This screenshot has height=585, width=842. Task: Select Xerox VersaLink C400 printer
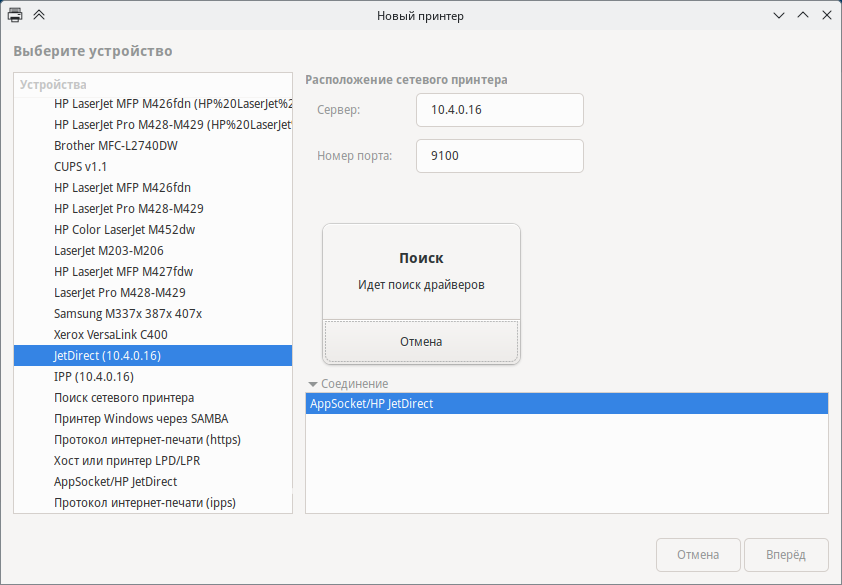pyautogui.click(x=111, y=335)
